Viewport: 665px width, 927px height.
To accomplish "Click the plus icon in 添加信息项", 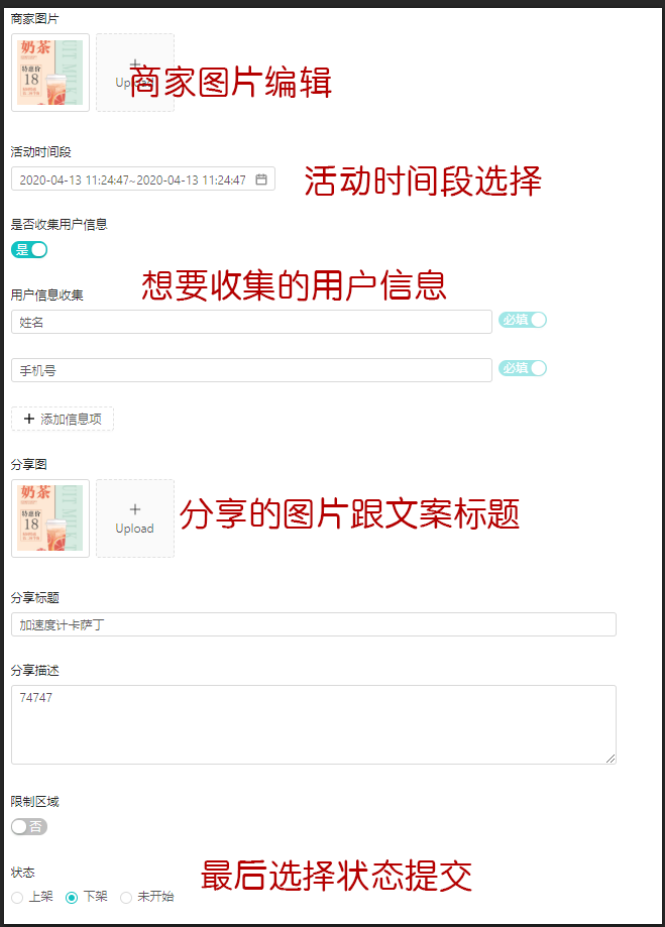I will pos(29,419).
